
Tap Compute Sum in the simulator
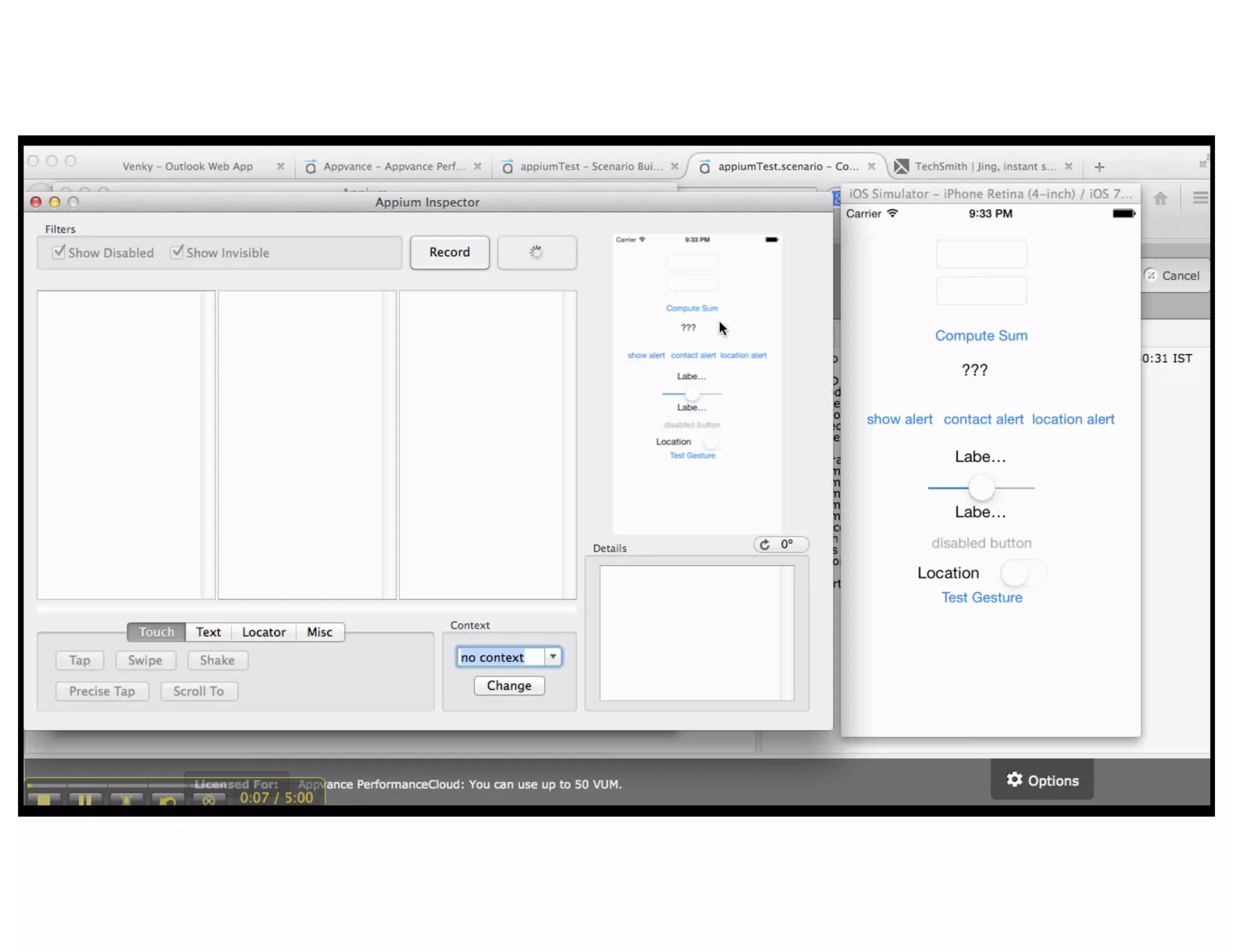point(981,336)
